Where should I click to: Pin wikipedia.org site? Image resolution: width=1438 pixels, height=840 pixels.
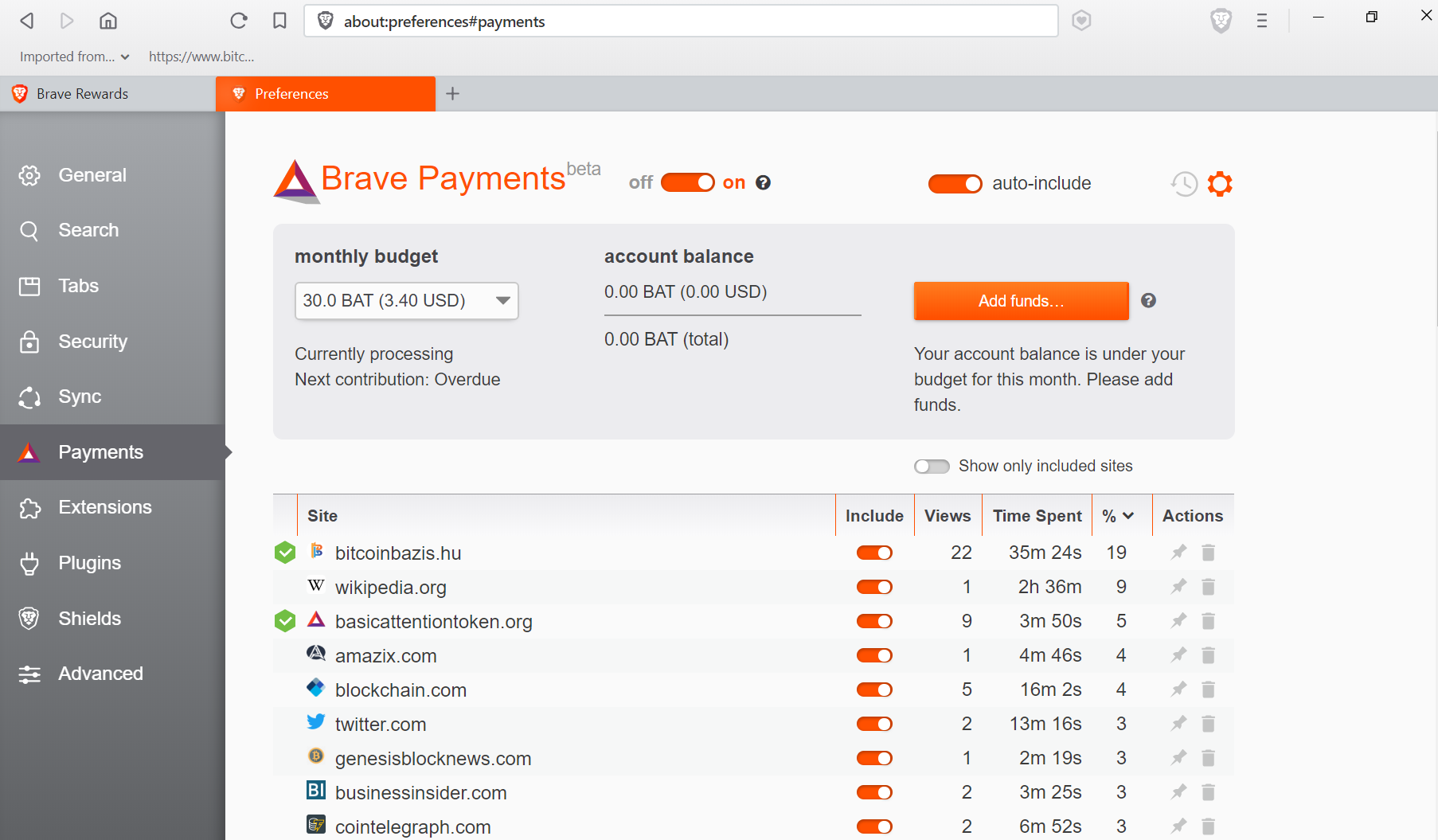pyautogui.click(x=1179, y=586)
